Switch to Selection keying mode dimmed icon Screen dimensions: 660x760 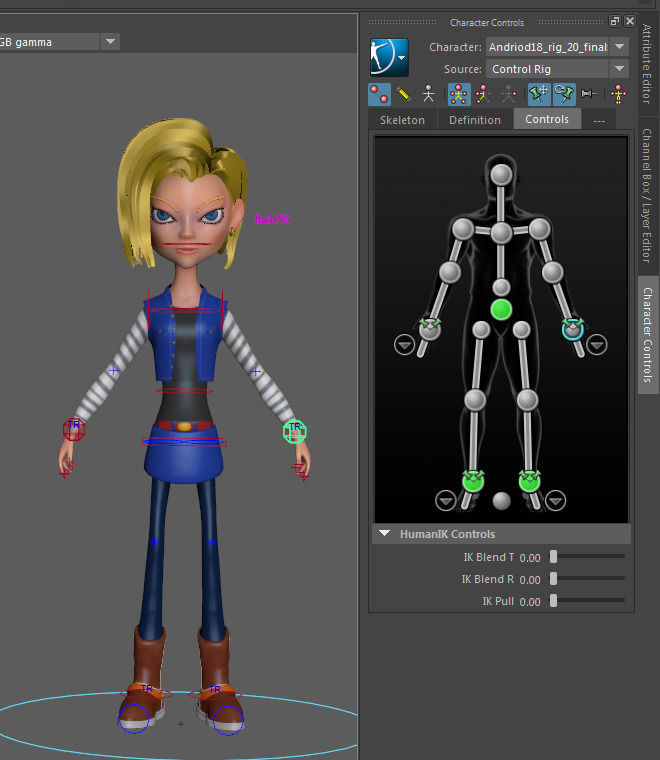tap(508, 94)
